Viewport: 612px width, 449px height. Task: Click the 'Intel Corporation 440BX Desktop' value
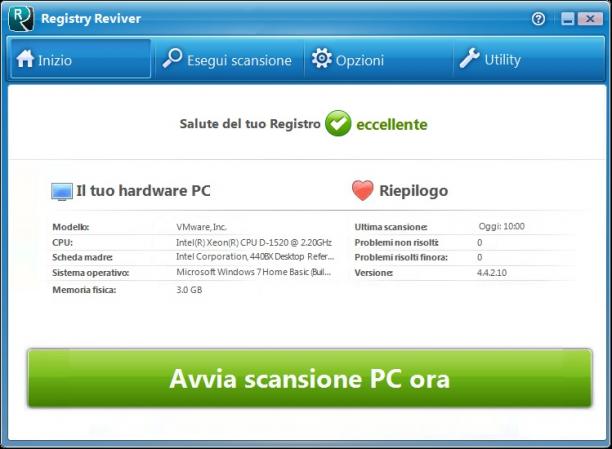tap(255, 257)
